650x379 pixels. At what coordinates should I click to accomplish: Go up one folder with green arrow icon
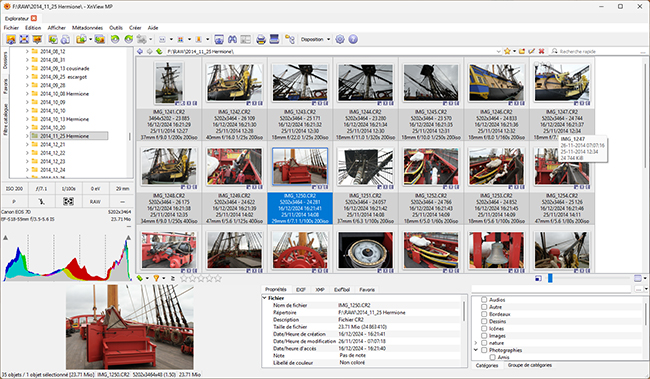(x=159, y=51)
